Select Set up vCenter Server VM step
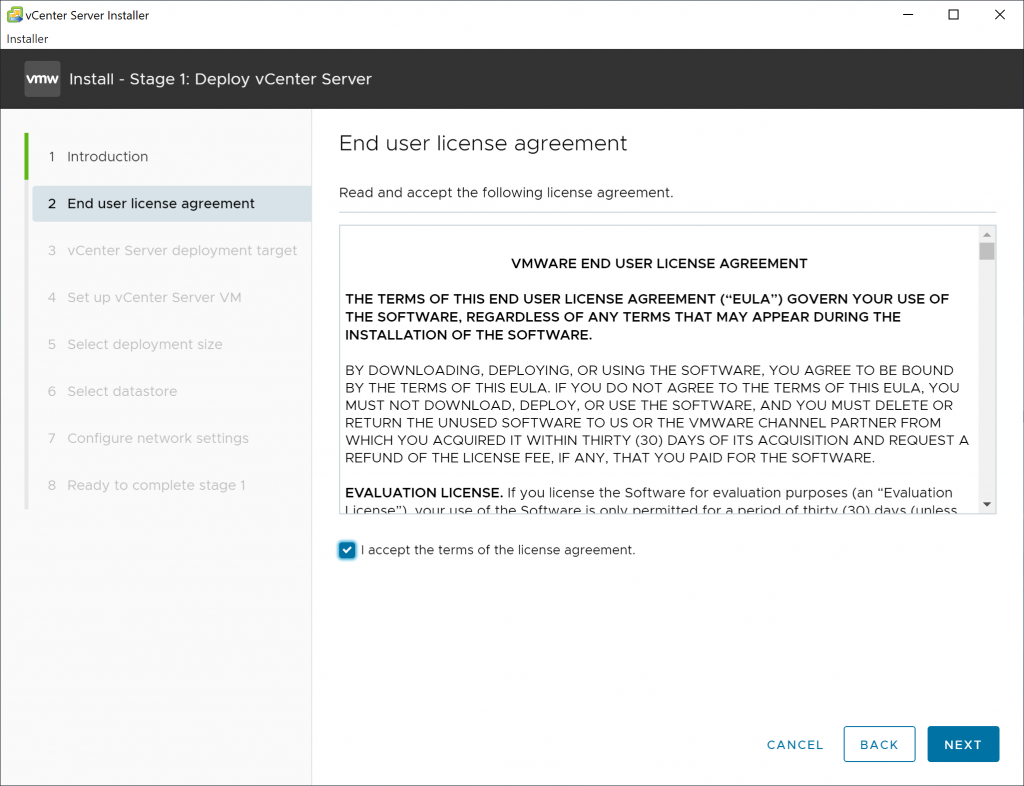 [x=171, y=298]
